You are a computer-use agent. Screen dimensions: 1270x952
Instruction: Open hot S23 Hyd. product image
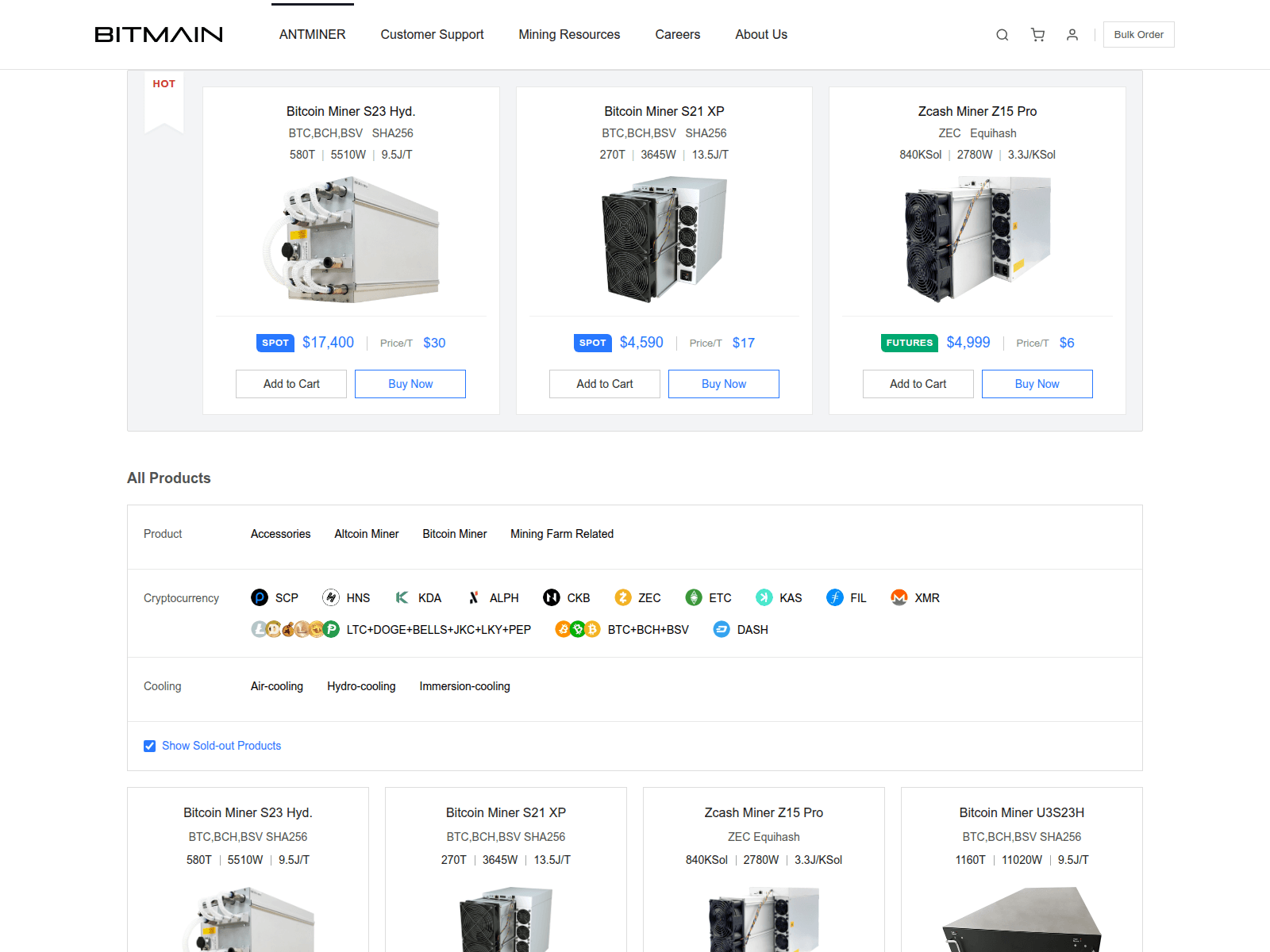click(x=351, y=240)
